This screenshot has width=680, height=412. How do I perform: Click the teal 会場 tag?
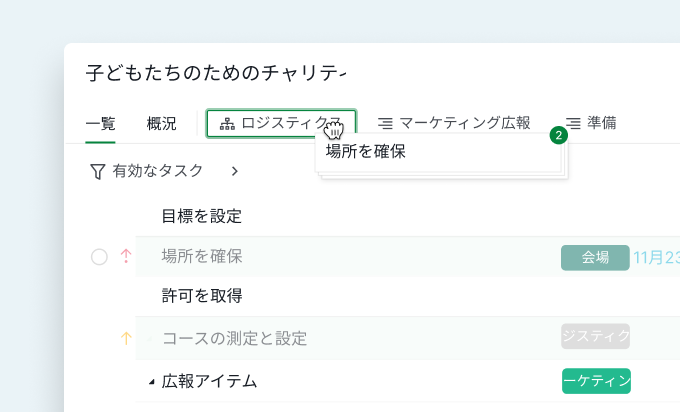click(595, 257)
